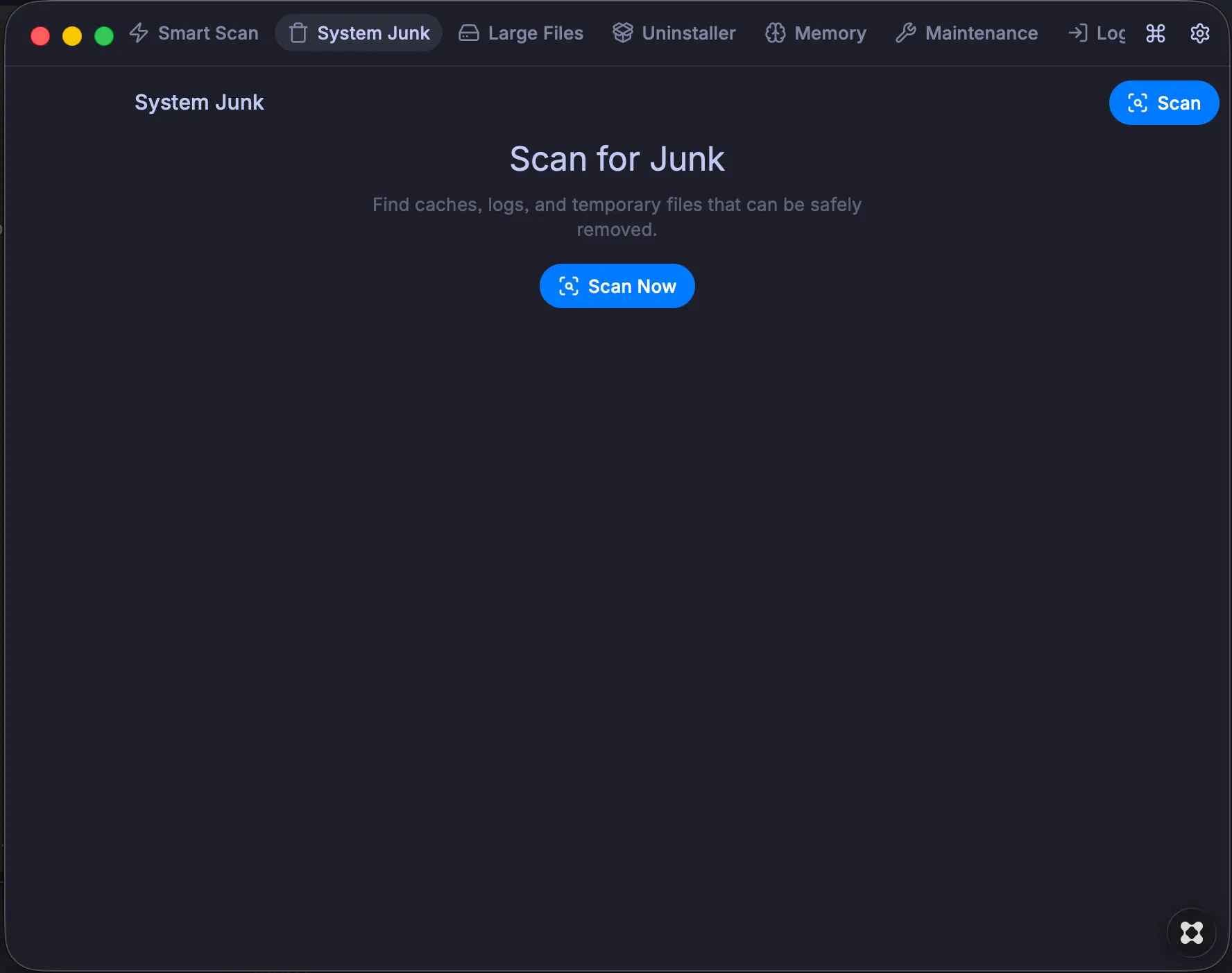Open the Smart Scan tab
The height and width of the screenshot is (973, 1232).
coord(194,33)
